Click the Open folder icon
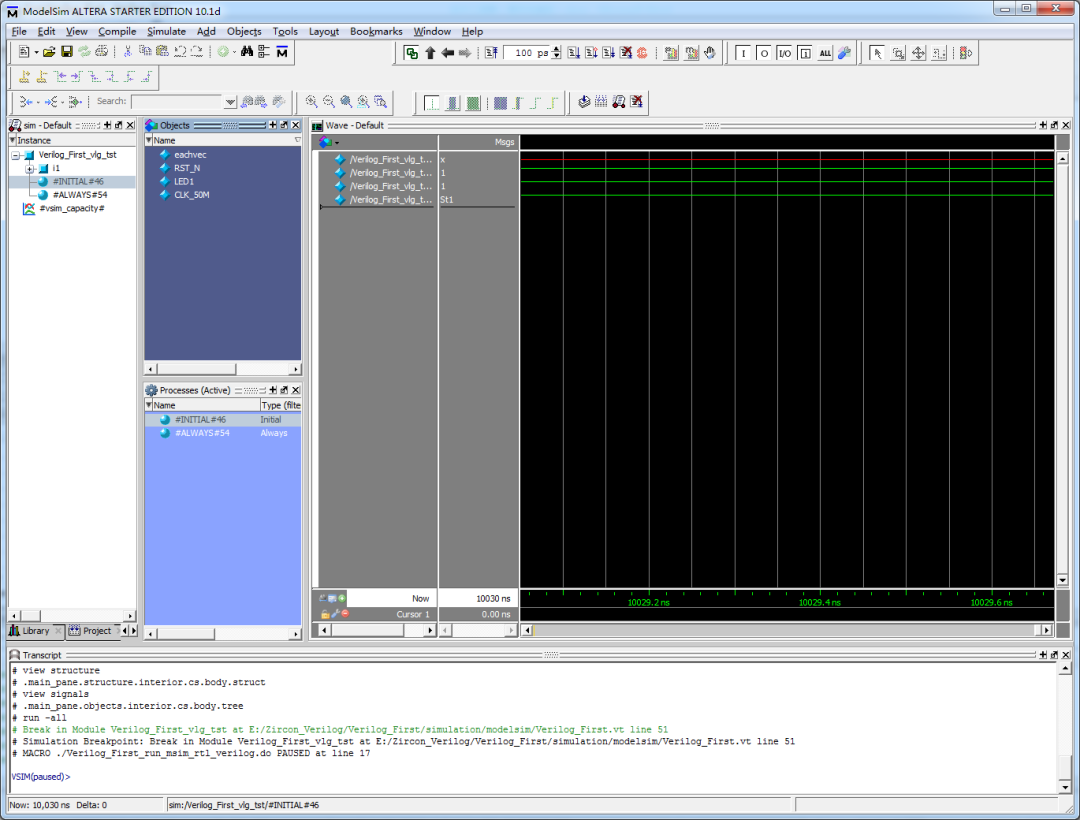Image resolution: width=1080 pixels, height=820 pixels. point(49,52)
